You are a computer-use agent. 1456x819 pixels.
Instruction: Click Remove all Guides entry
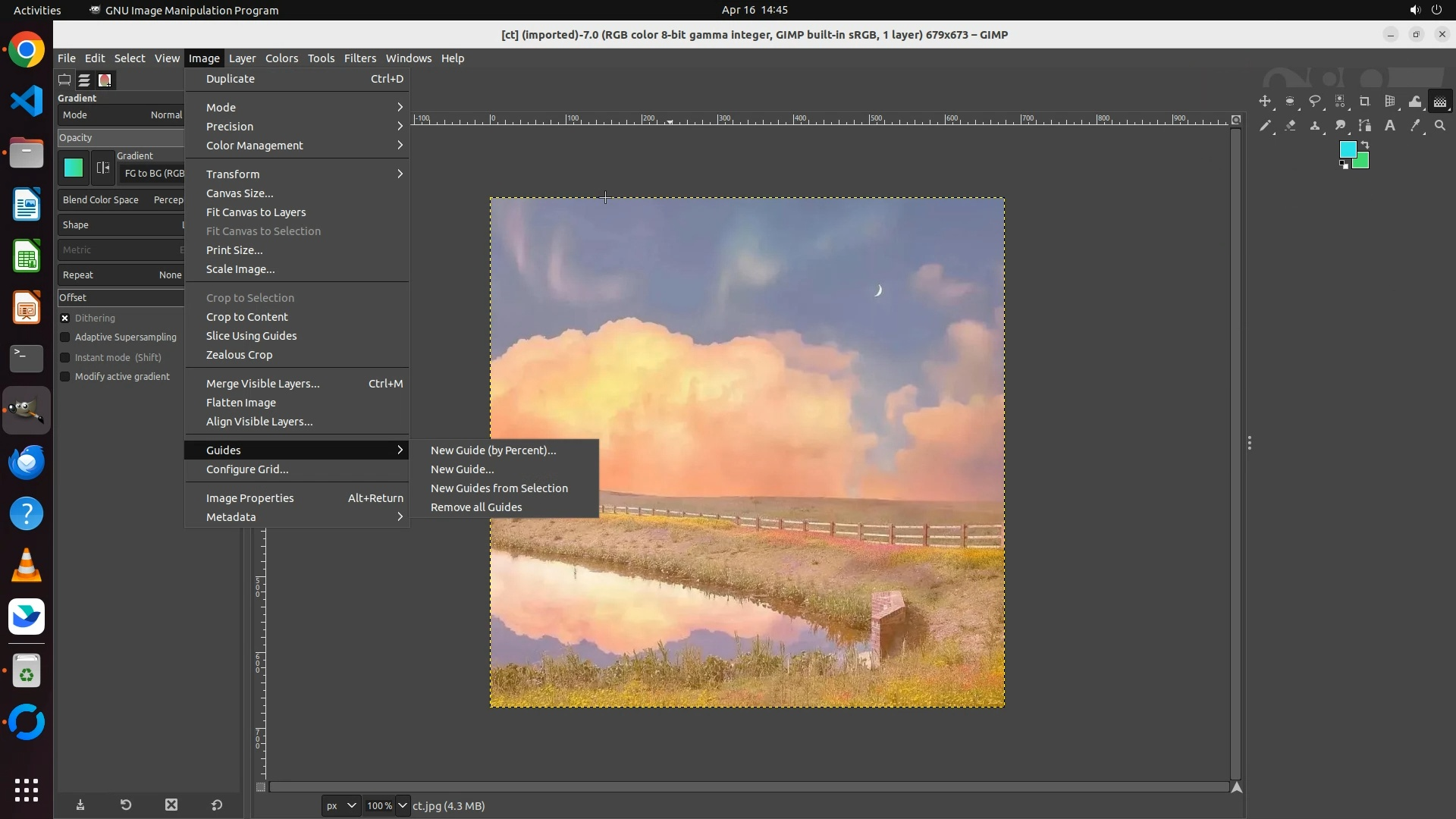point(476,507)
